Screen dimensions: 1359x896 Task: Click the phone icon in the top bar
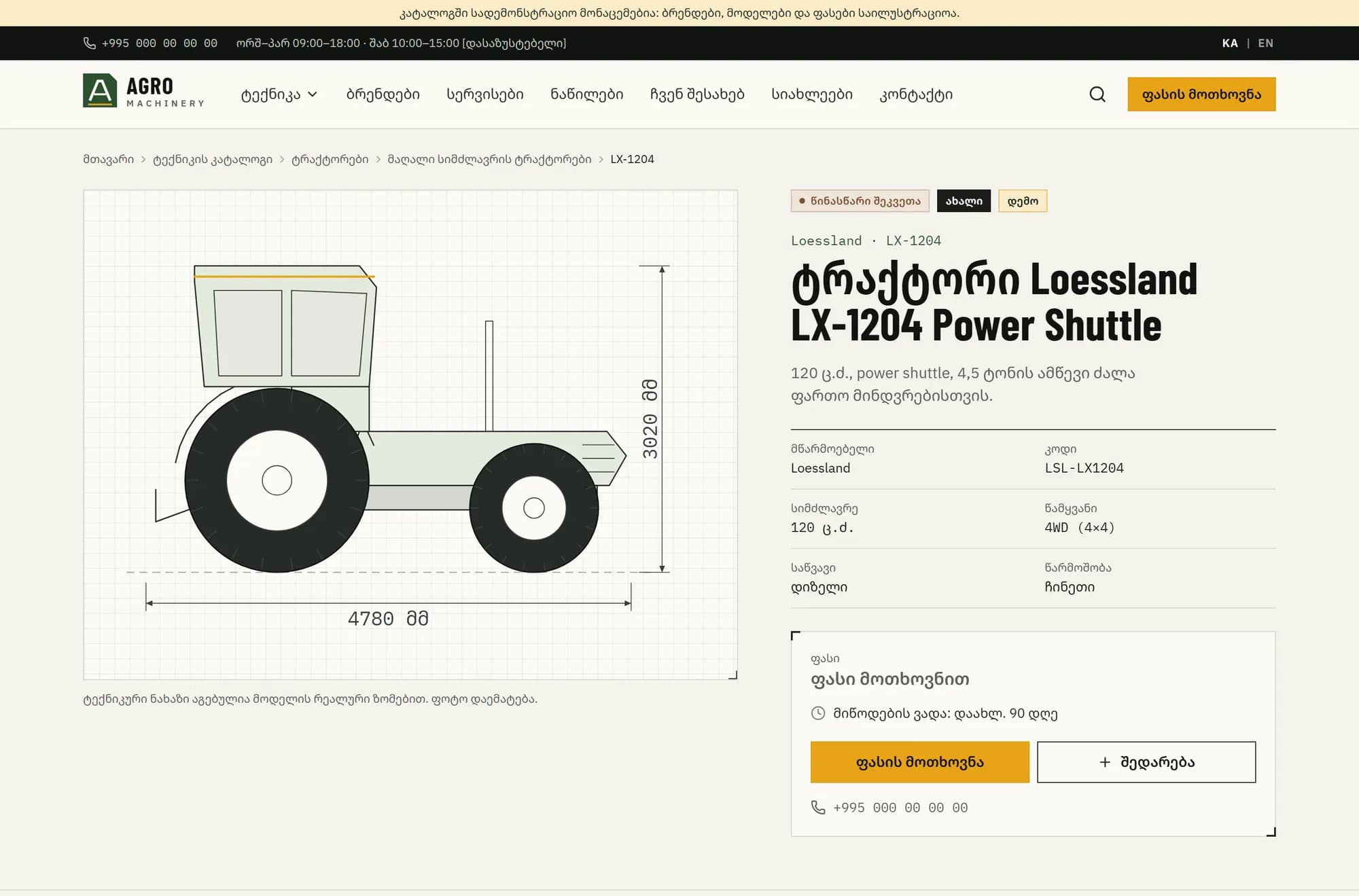(x=89, y=43)
